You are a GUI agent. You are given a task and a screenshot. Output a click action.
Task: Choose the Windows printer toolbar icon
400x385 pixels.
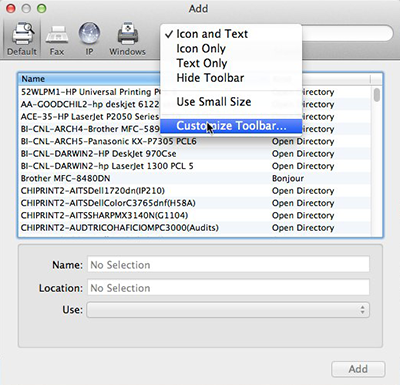point(127,39)
